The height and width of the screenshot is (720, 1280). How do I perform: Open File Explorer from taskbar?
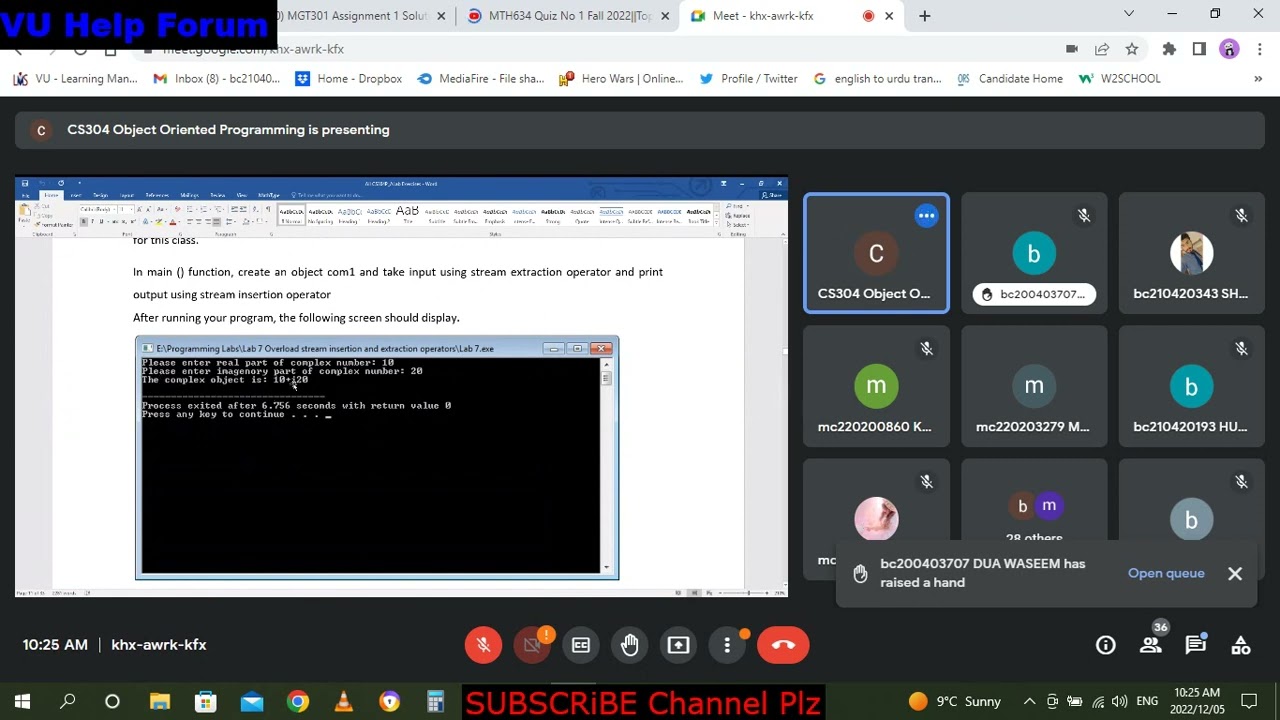coord(160,702)
